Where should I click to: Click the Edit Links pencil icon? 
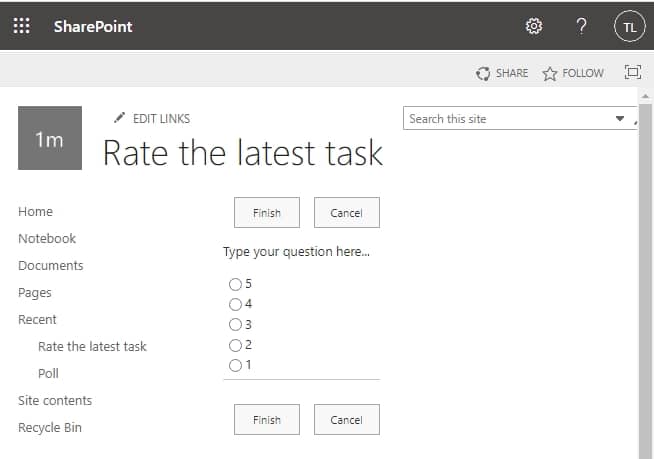[x=119, y=118]
